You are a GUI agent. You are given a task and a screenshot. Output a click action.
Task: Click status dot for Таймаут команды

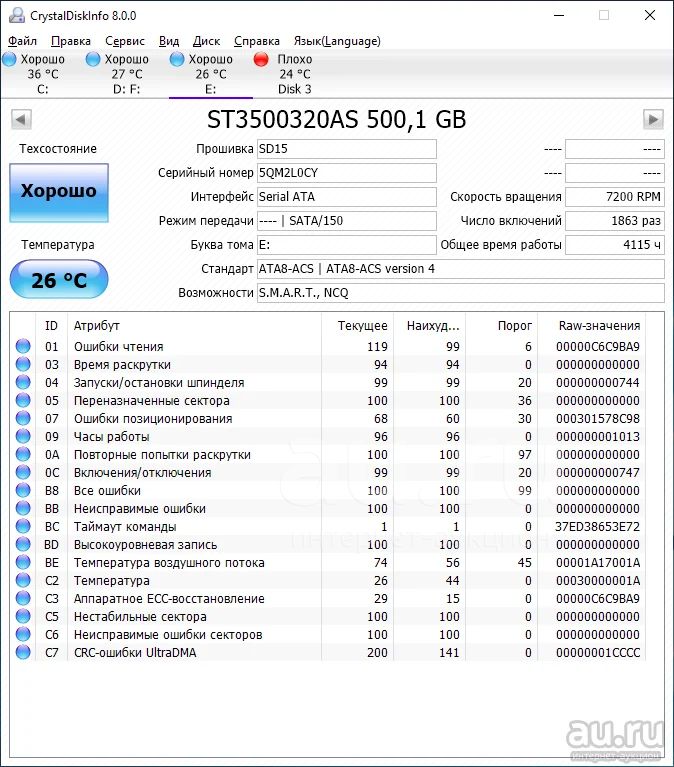pyautogui.click(x=23, y=526)
